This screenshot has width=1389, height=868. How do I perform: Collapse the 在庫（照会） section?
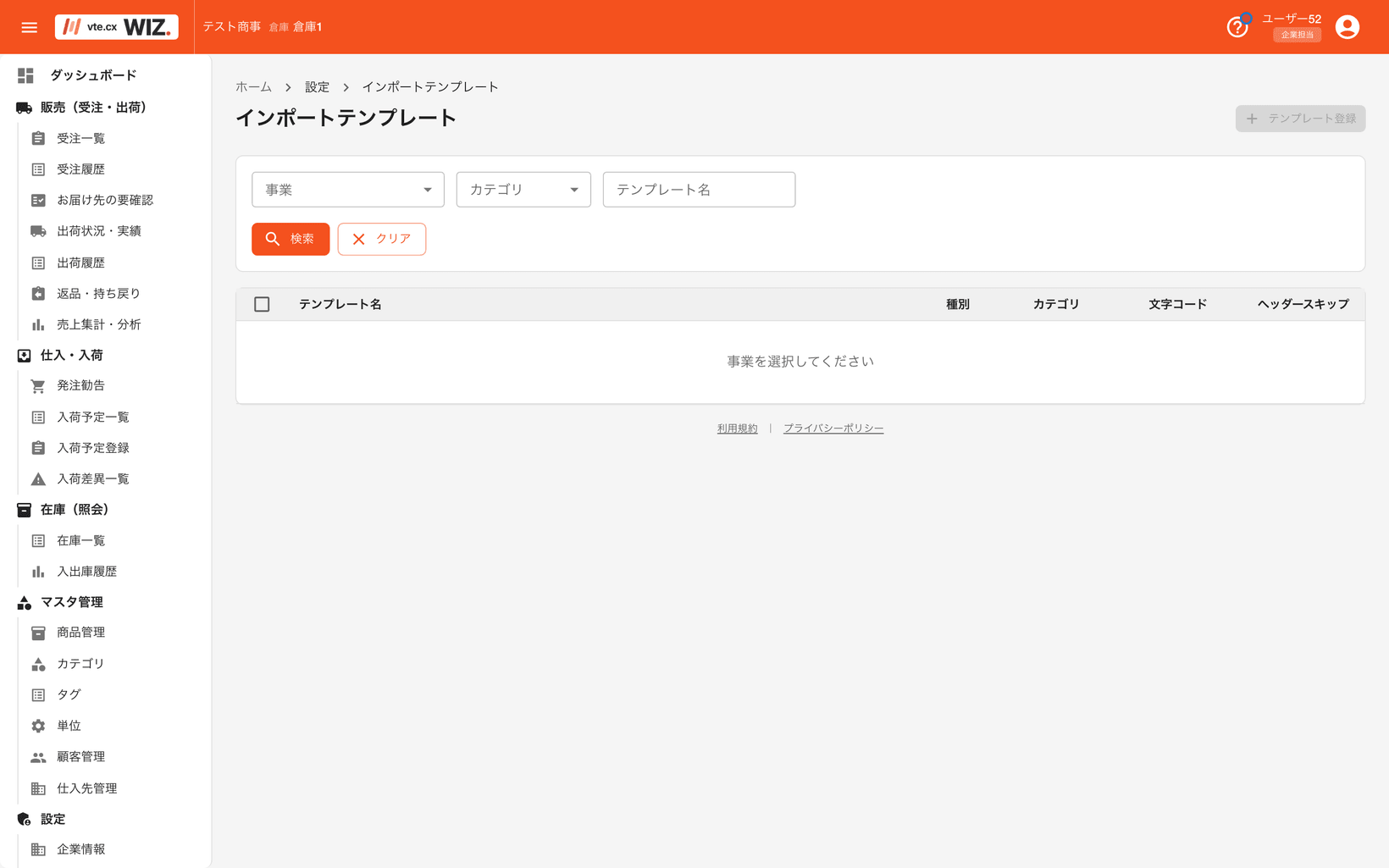click(75, 509)
